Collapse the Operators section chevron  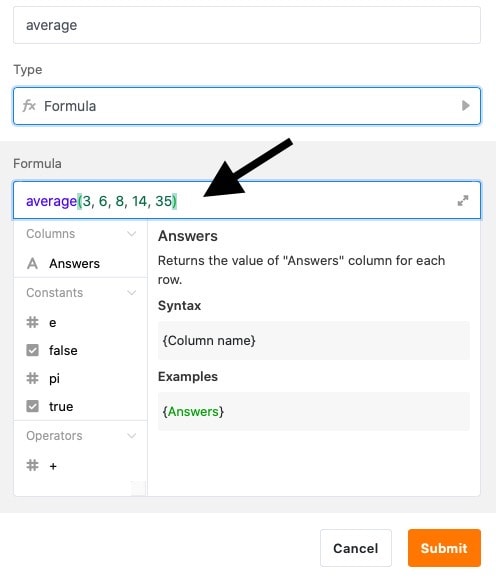[x=132, y=436]
